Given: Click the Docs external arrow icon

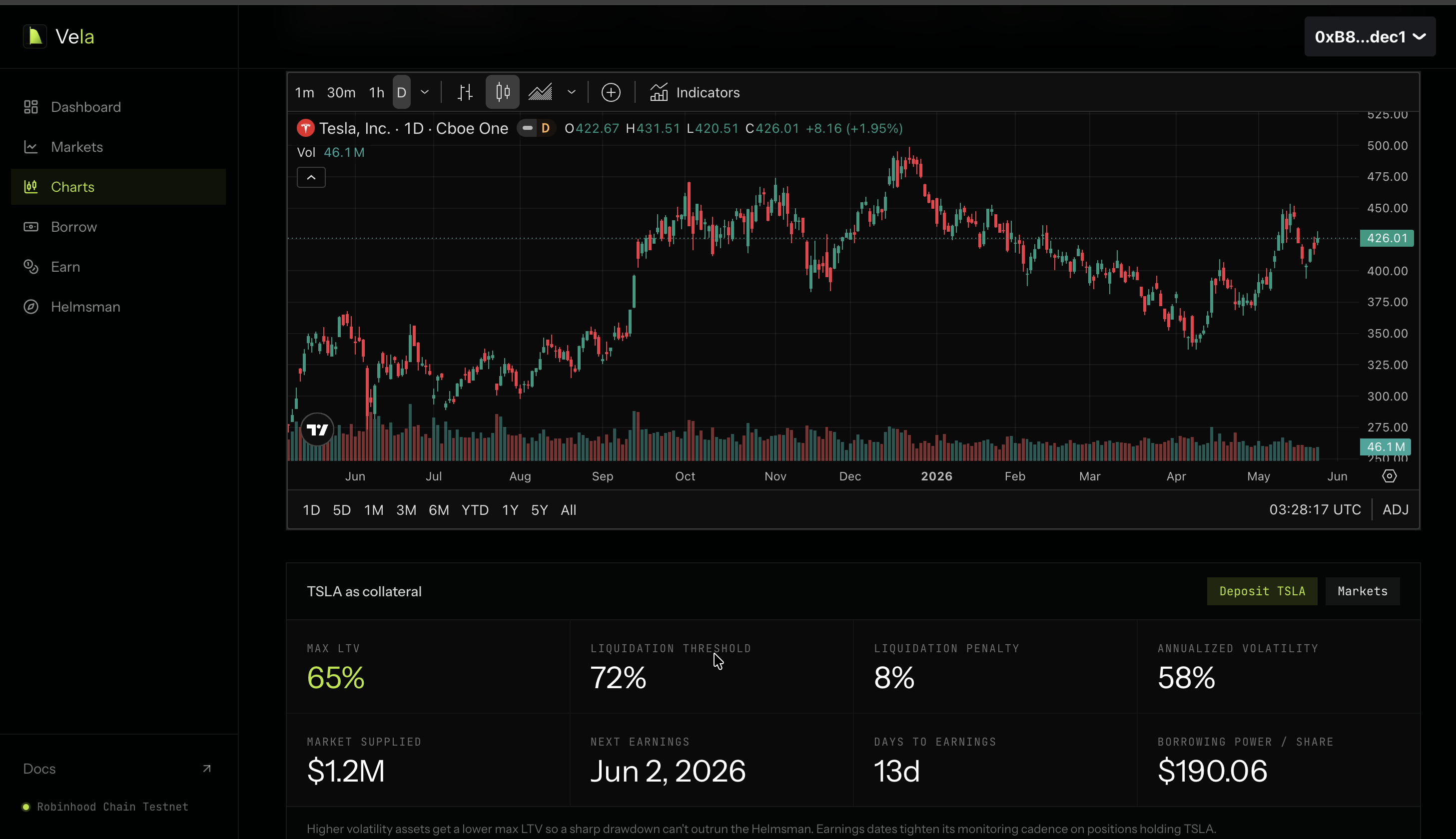Looking at the screenshot, I should 207,769.
